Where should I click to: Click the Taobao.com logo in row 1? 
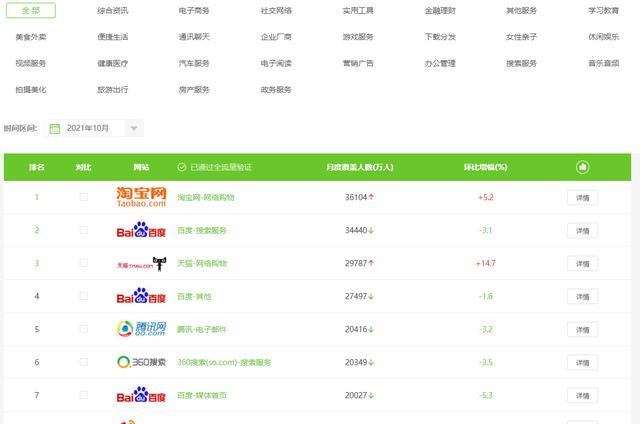(141, 197)
